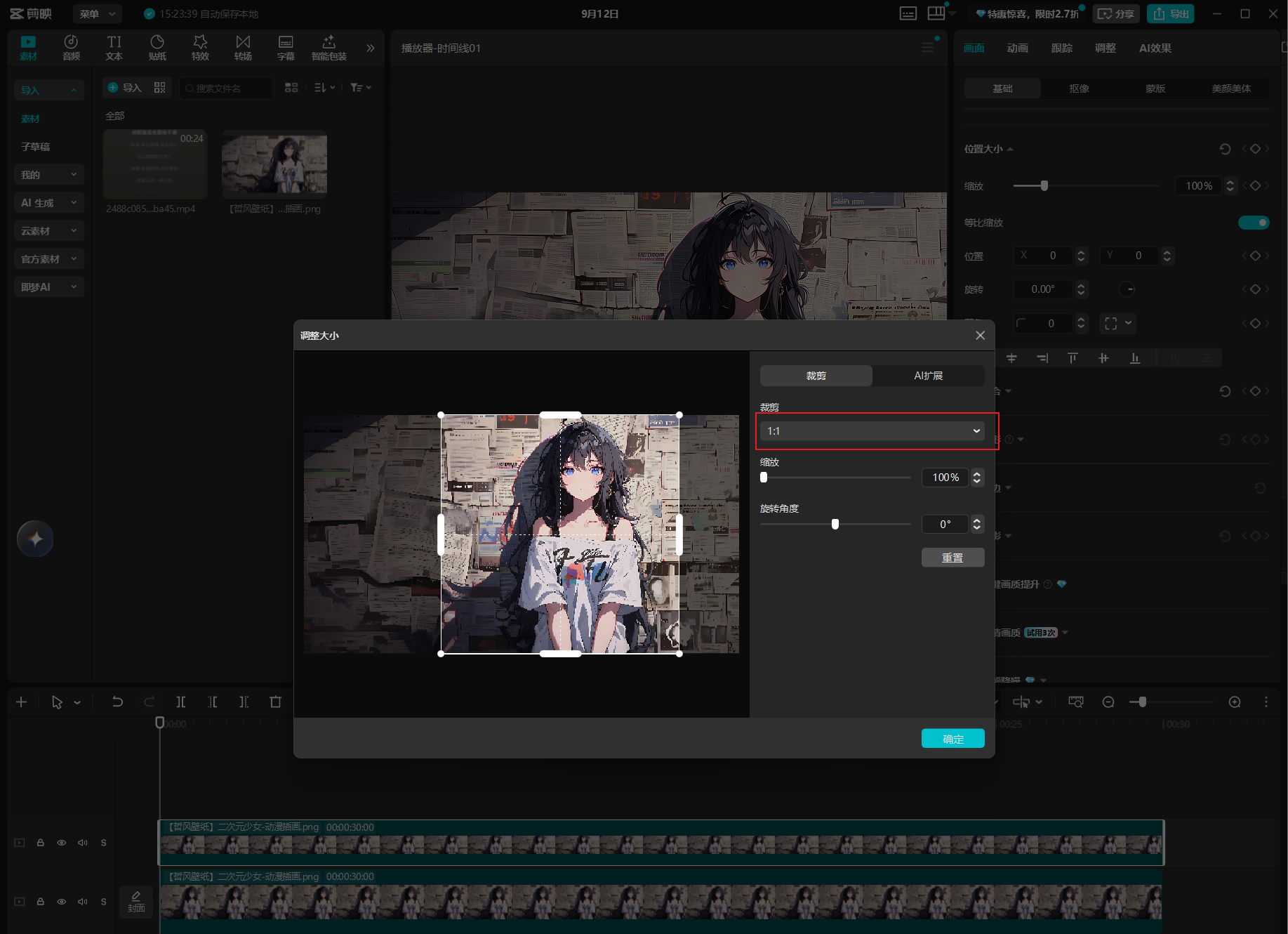Screen dimensions: 1288x934
Task: Expand the 即梦AI sidebar section
Action: (49, 287)
